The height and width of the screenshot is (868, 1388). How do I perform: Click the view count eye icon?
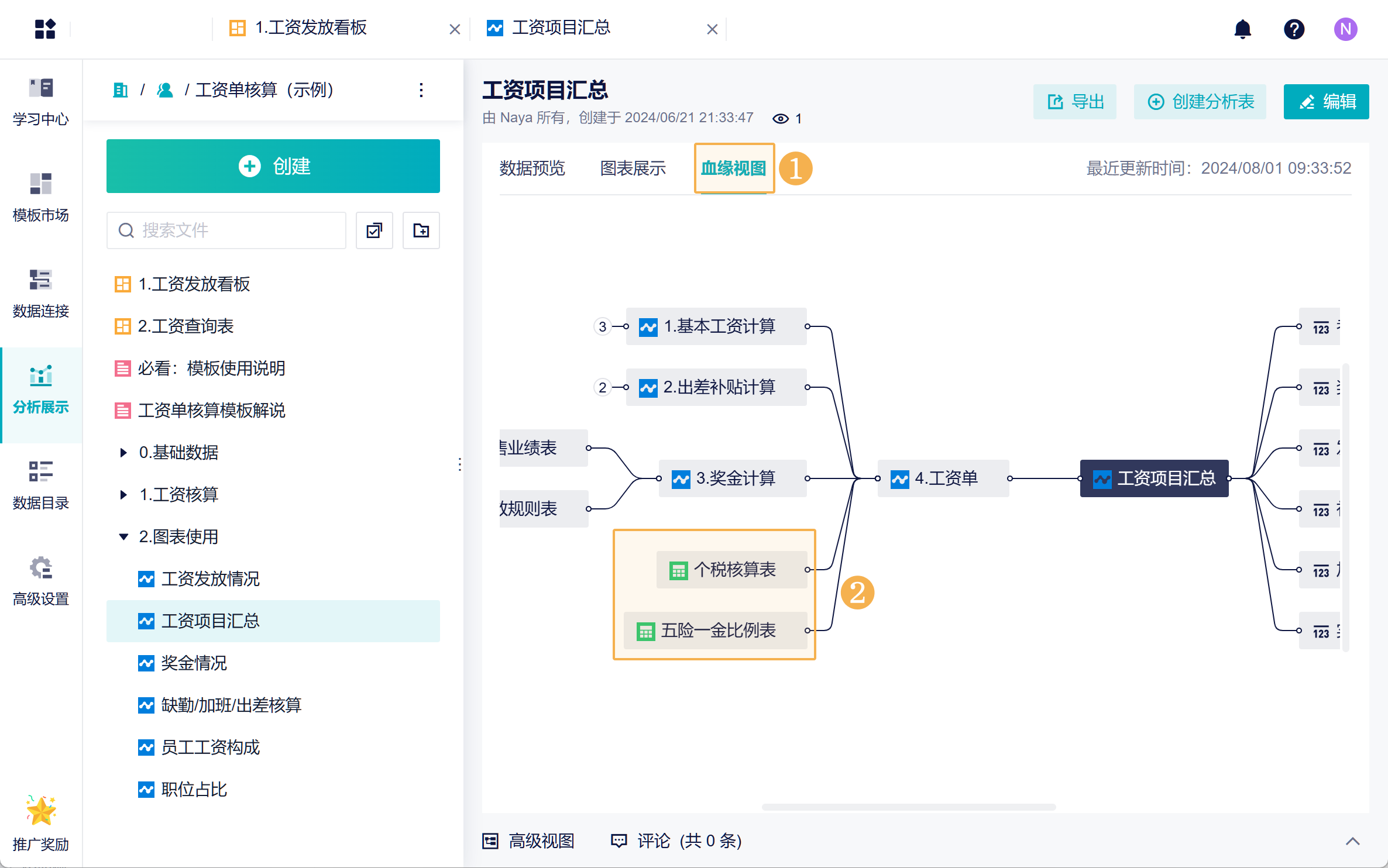[780, 119]
